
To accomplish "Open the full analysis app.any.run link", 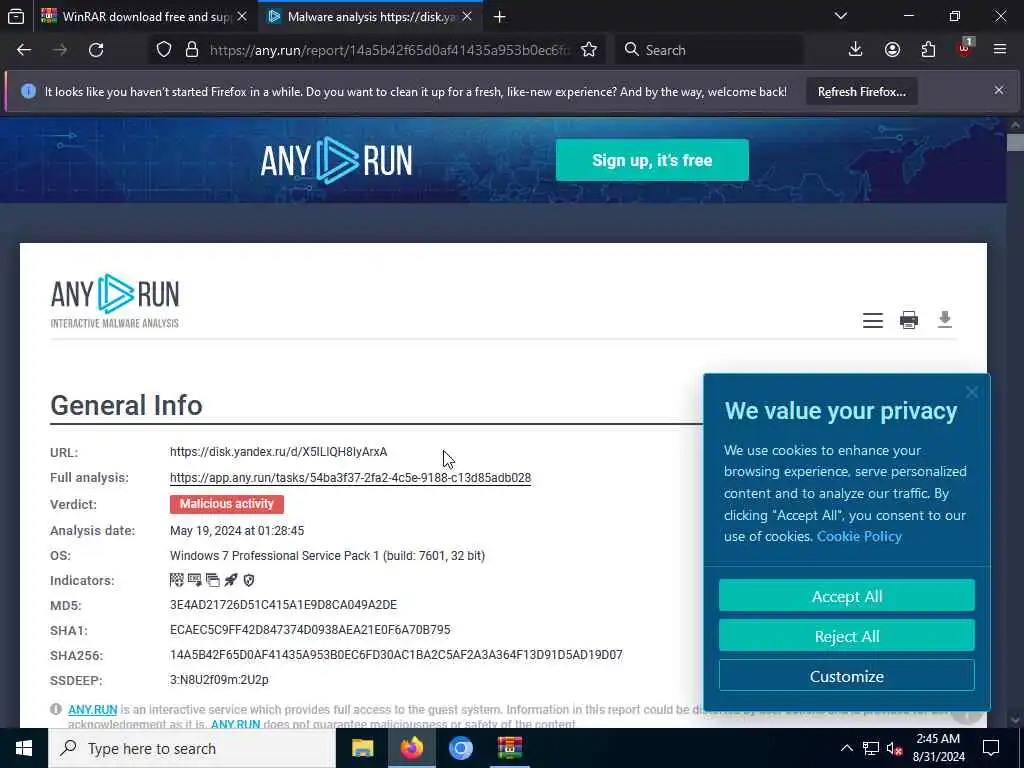I will pyautogui.click(x=350, y=478).
